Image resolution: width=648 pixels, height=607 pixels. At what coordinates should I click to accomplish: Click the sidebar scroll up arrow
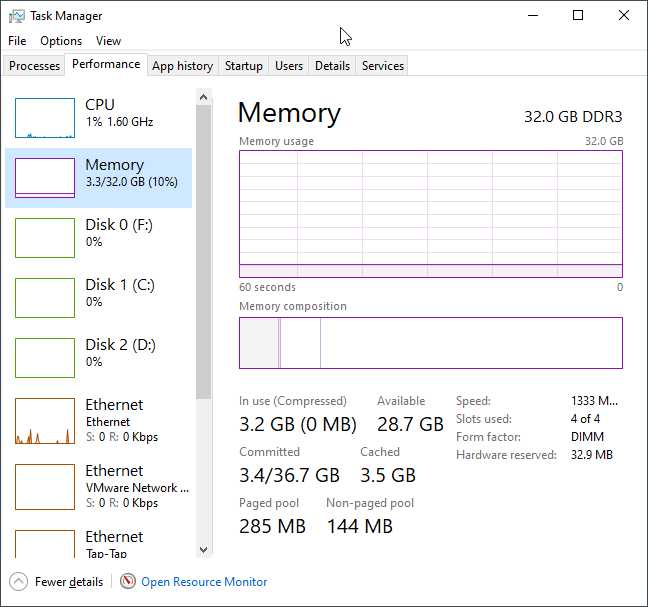coord(204,97)
